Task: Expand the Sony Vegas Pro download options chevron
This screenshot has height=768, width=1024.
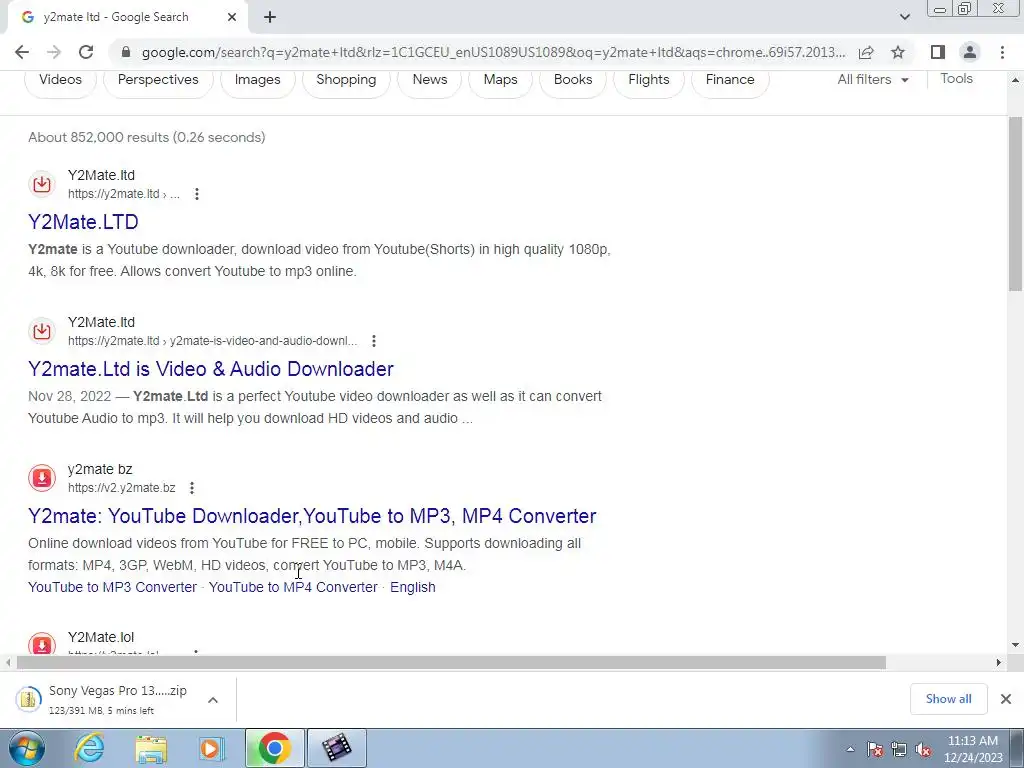Action: [x=213, y=700]
